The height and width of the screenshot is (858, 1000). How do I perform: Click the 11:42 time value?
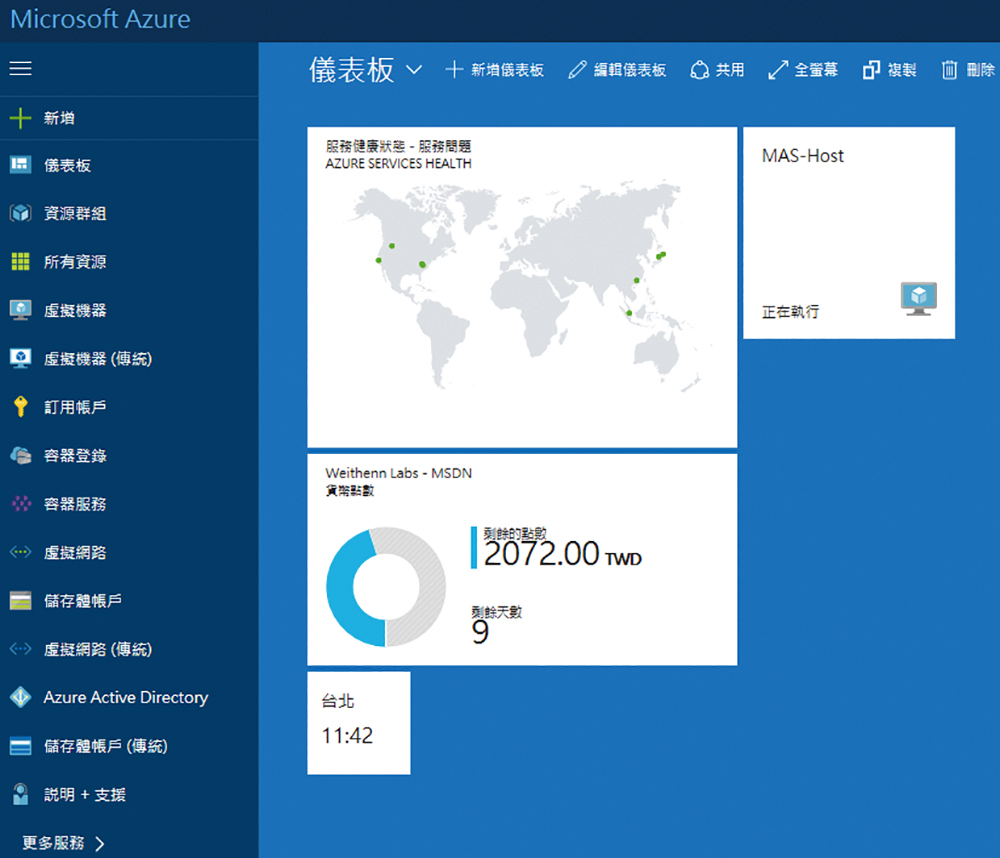[x=348, y=736]
